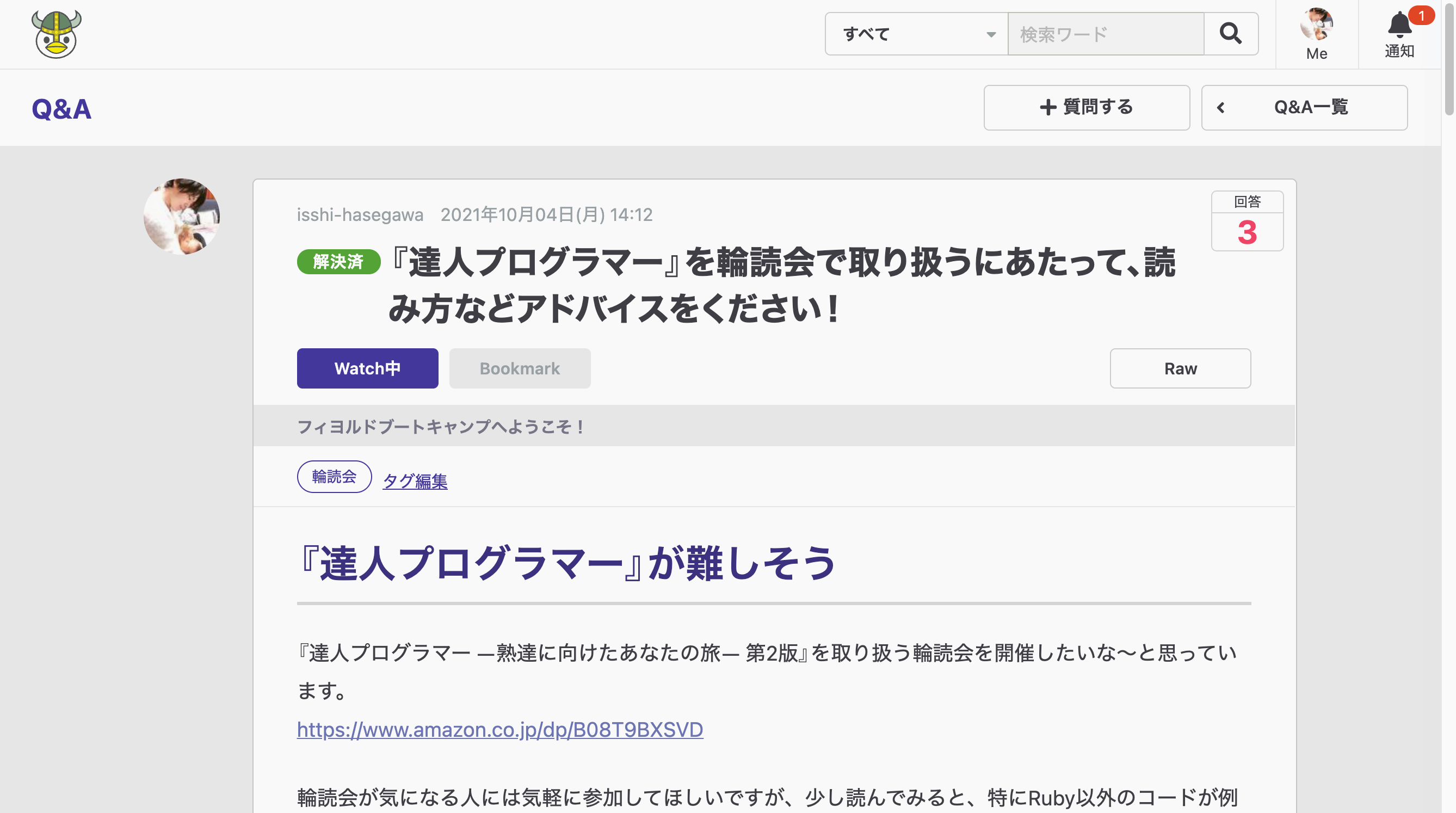Click the フィヨルドブートキャンプへようこそ！ banner text
The width and height of the screenshot is (1456, 813).
click(441, 427)
